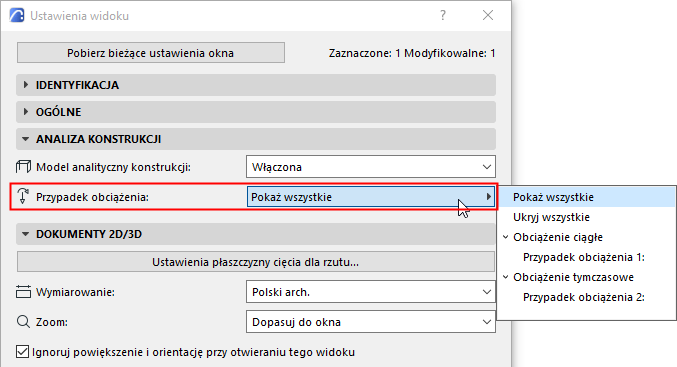Select Pokaż wszystkie in the popup menu

tap(586, 197)
